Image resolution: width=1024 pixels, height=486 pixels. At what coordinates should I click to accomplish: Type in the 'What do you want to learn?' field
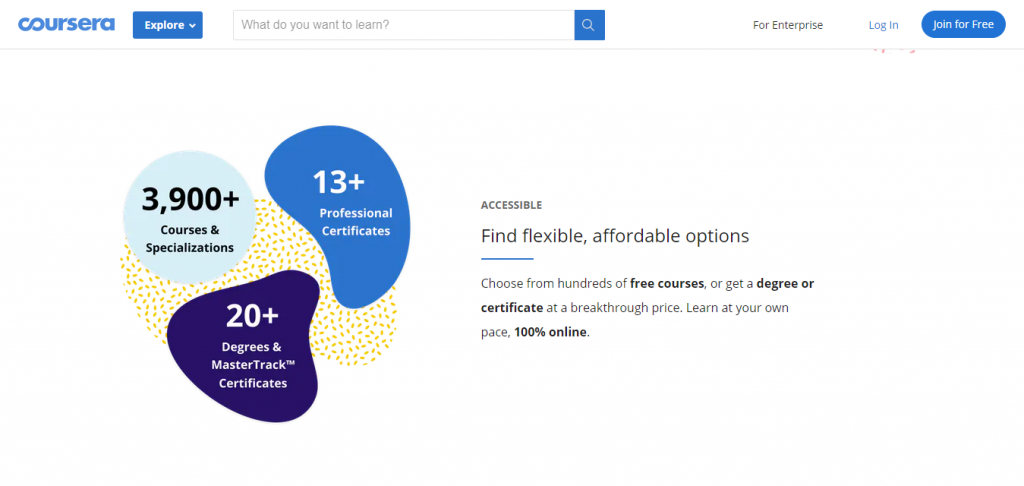403,25
